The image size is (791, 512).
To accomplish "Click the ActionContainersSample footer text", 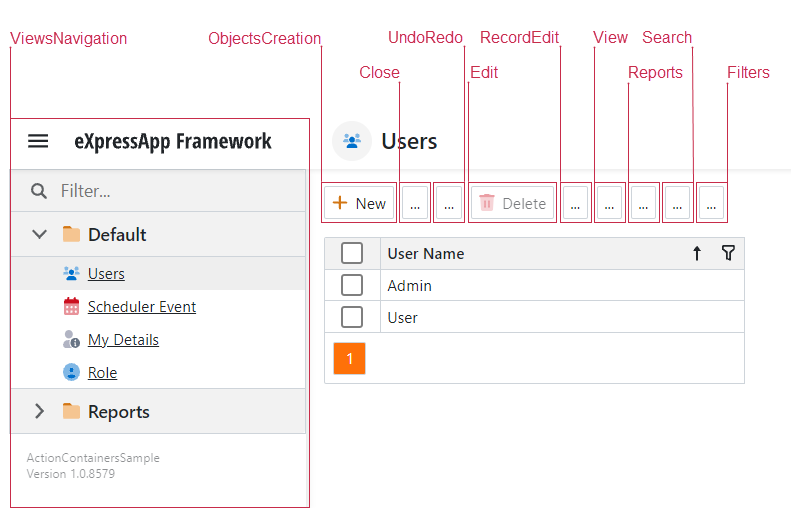I will (93, 458).
